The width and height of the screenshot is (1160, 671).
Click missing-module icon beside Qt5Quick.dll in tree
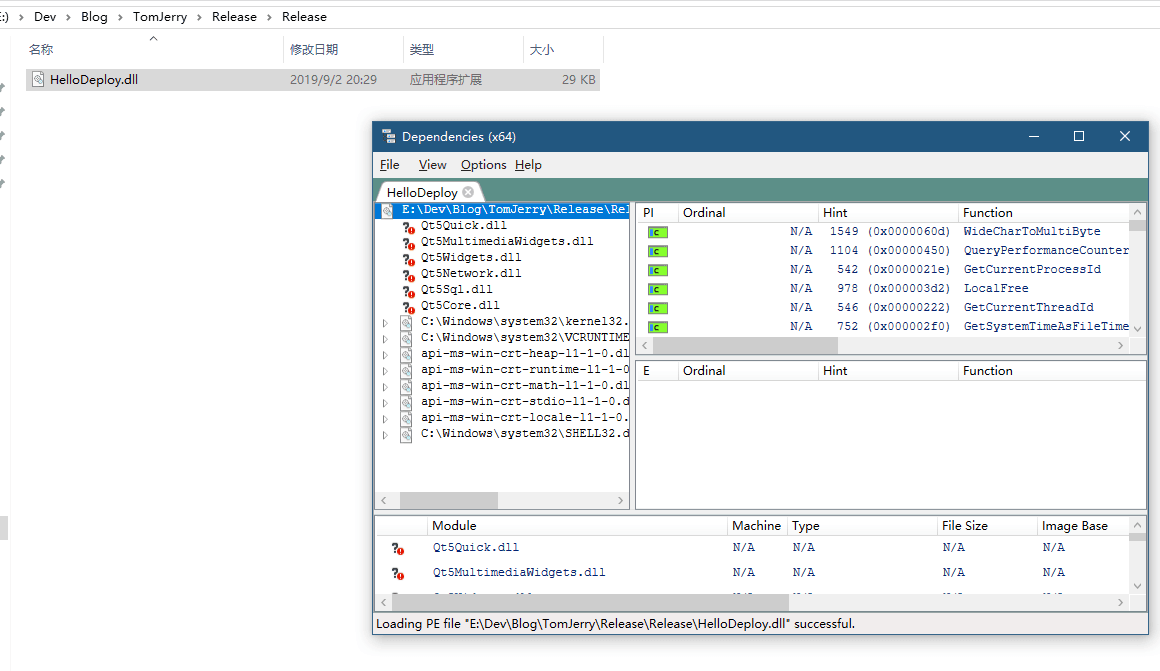(408, 226)
